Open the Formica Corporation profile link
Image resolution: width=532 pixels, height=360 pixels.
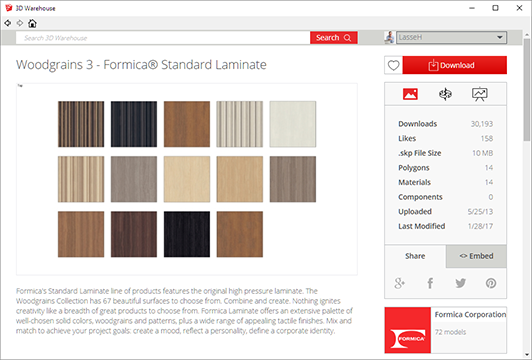(470, 315)
